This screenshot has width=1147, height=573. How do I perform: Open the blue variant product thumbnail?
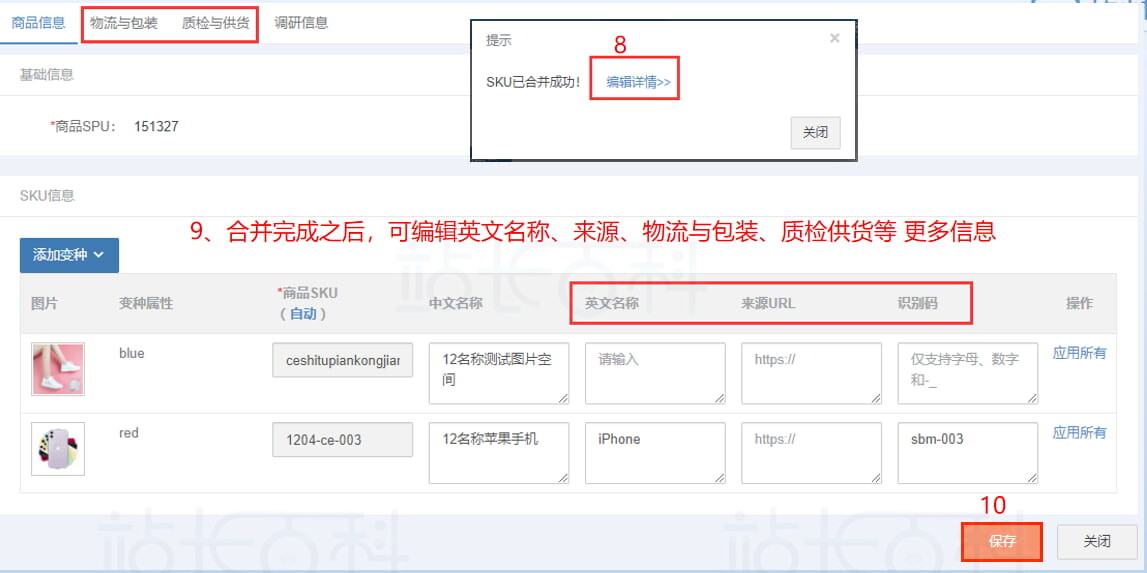(58, 370)
